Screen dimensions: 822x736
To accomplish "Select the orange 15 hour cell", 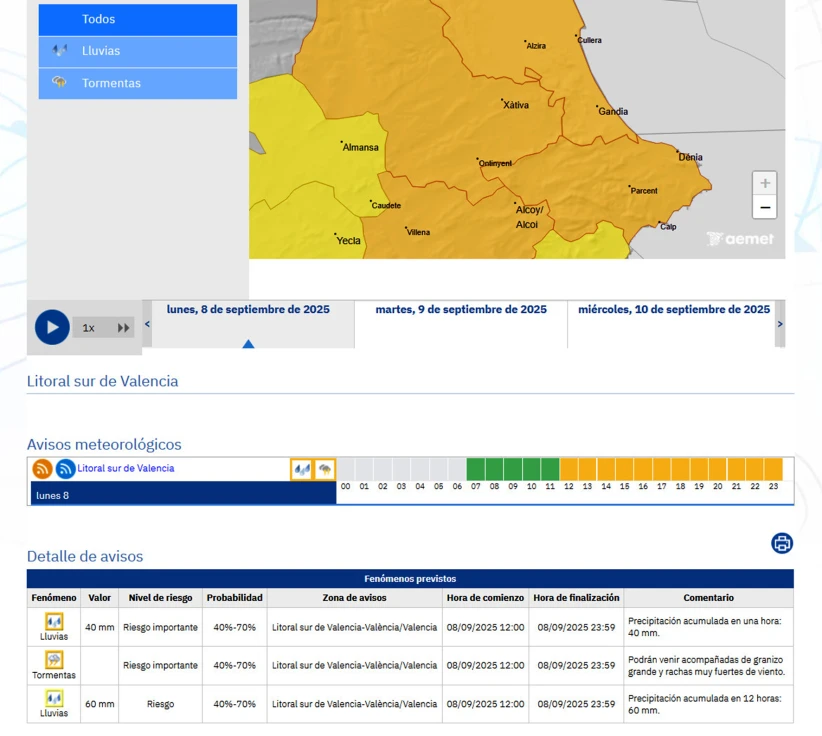I will tap(624, 469).
